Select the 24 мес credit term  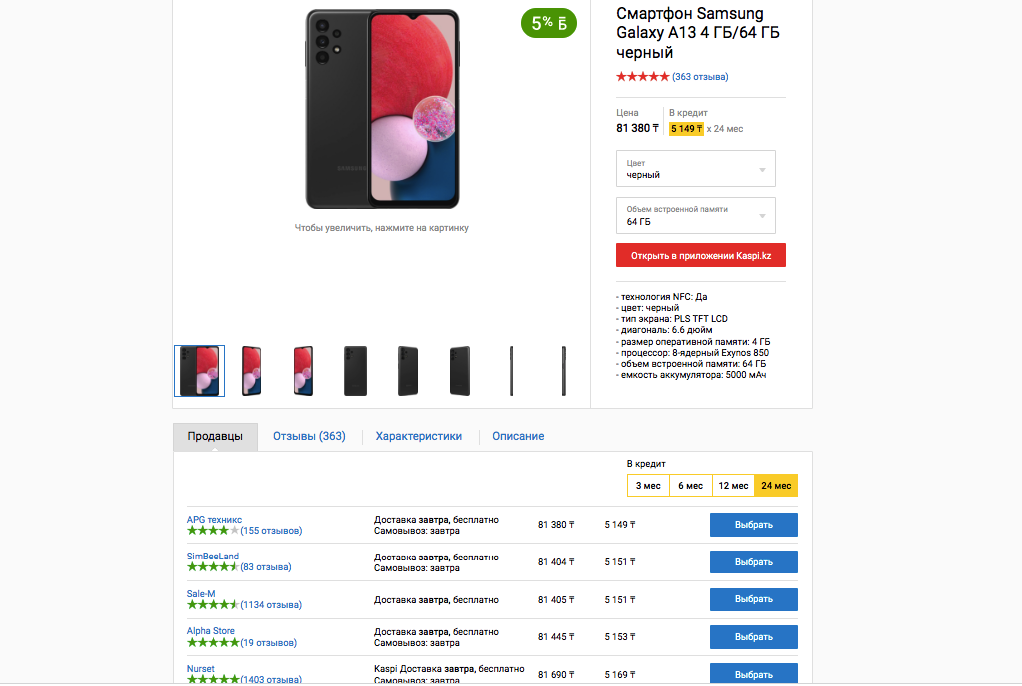pyautogui.click(x=776, y=486)
